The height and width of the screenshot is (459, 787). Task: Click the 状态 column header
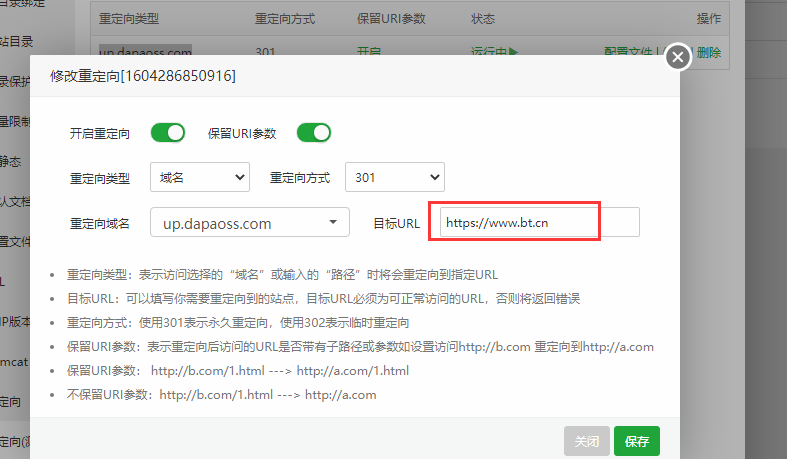[x=483, y=19]
